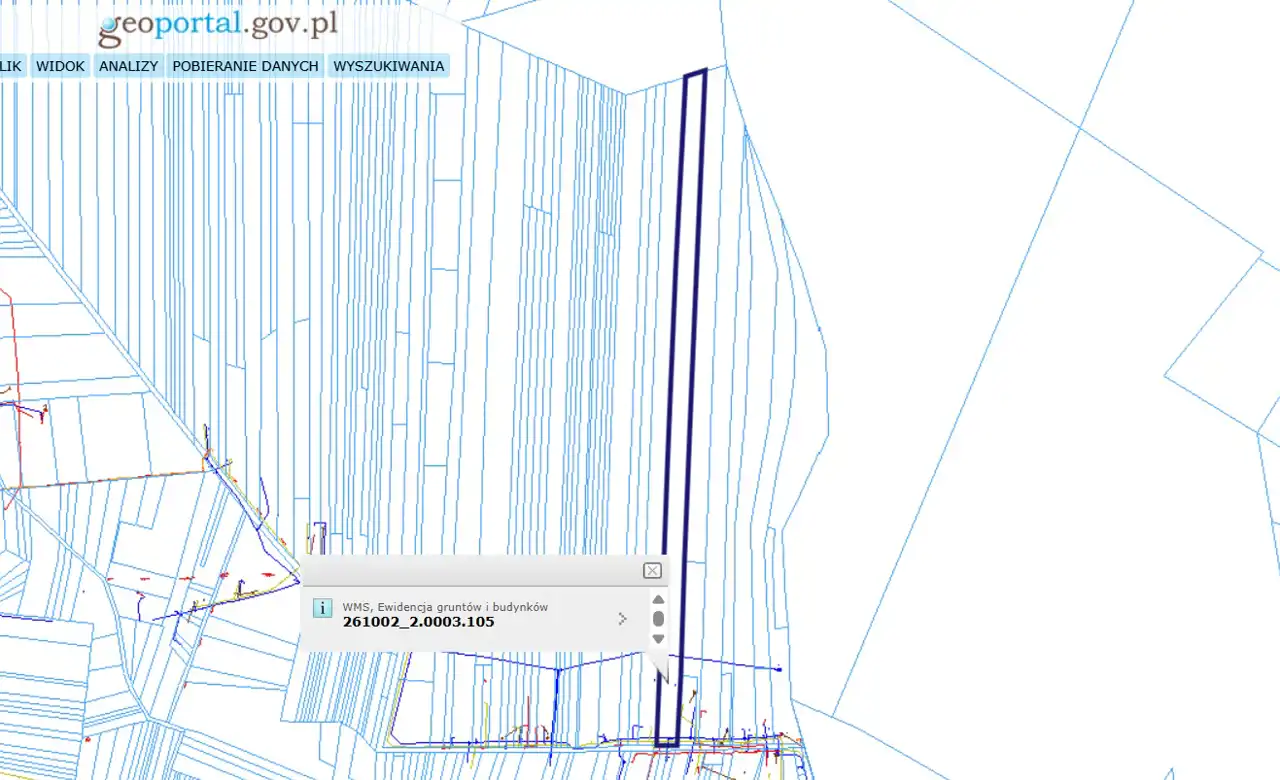
Task: Click the popup scrollbar thumb
Action: pyautogui.click(x=658, y=619)
